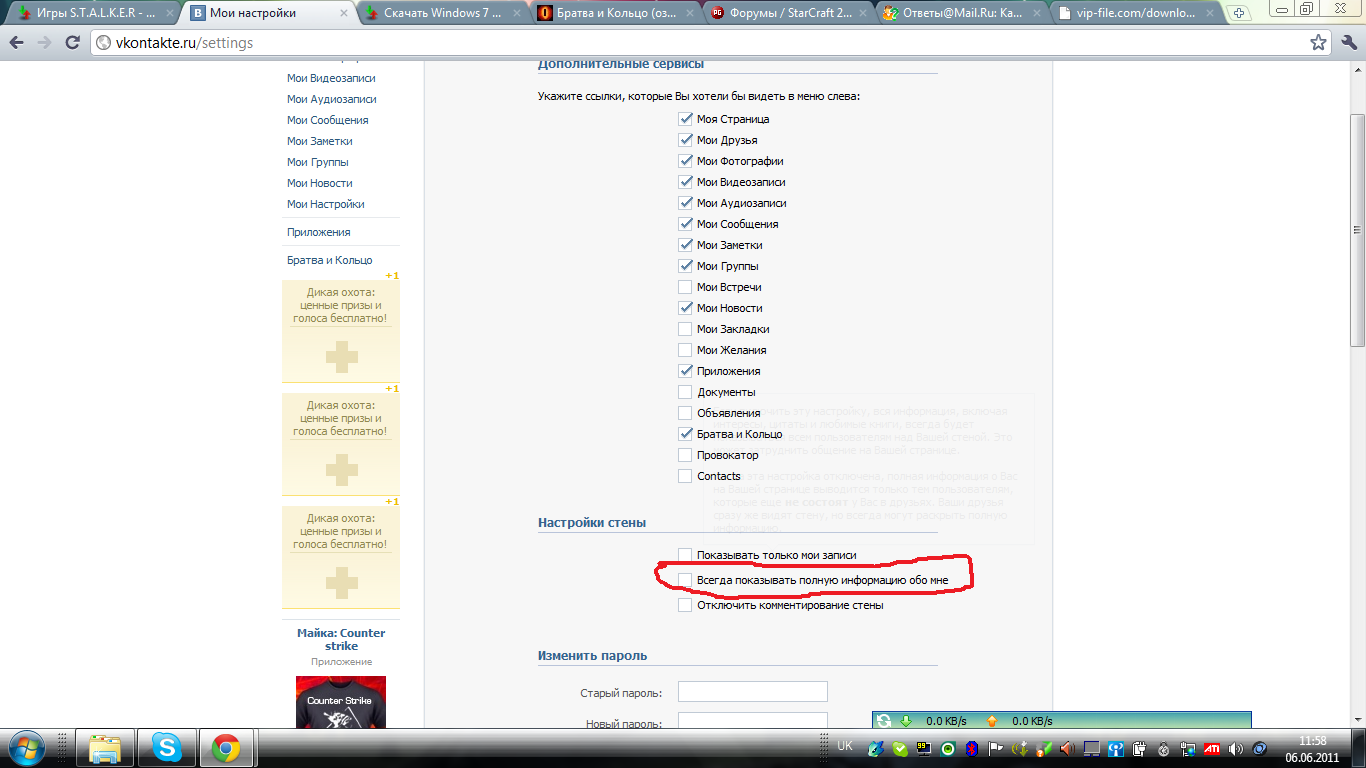Open the Action Center flag tray icon
1366x768 pixels.
995,748
